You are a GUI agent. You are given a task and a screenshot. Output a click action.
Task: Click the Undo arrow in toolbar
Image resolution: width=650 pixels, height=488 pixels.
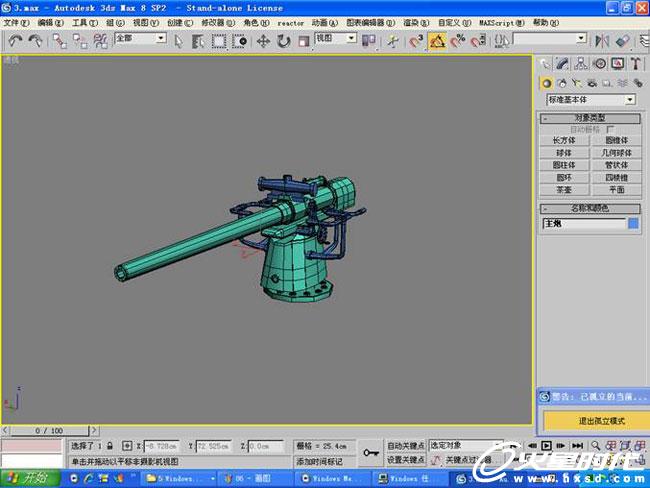click(15, 41)
